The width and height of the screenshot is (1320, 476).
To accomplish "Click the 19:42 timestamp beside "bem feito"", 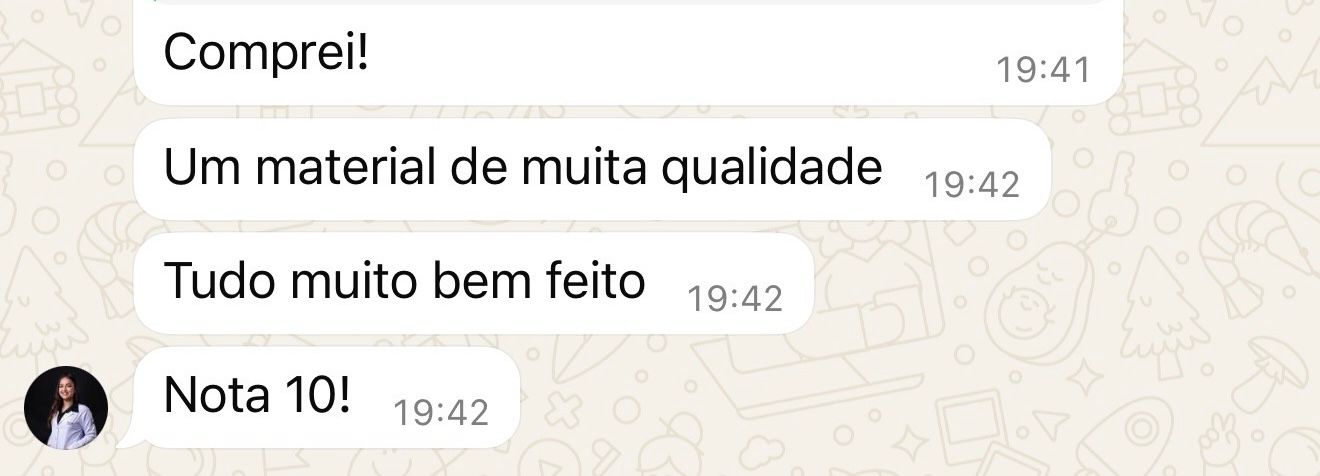I will click(x=735, y=298).
